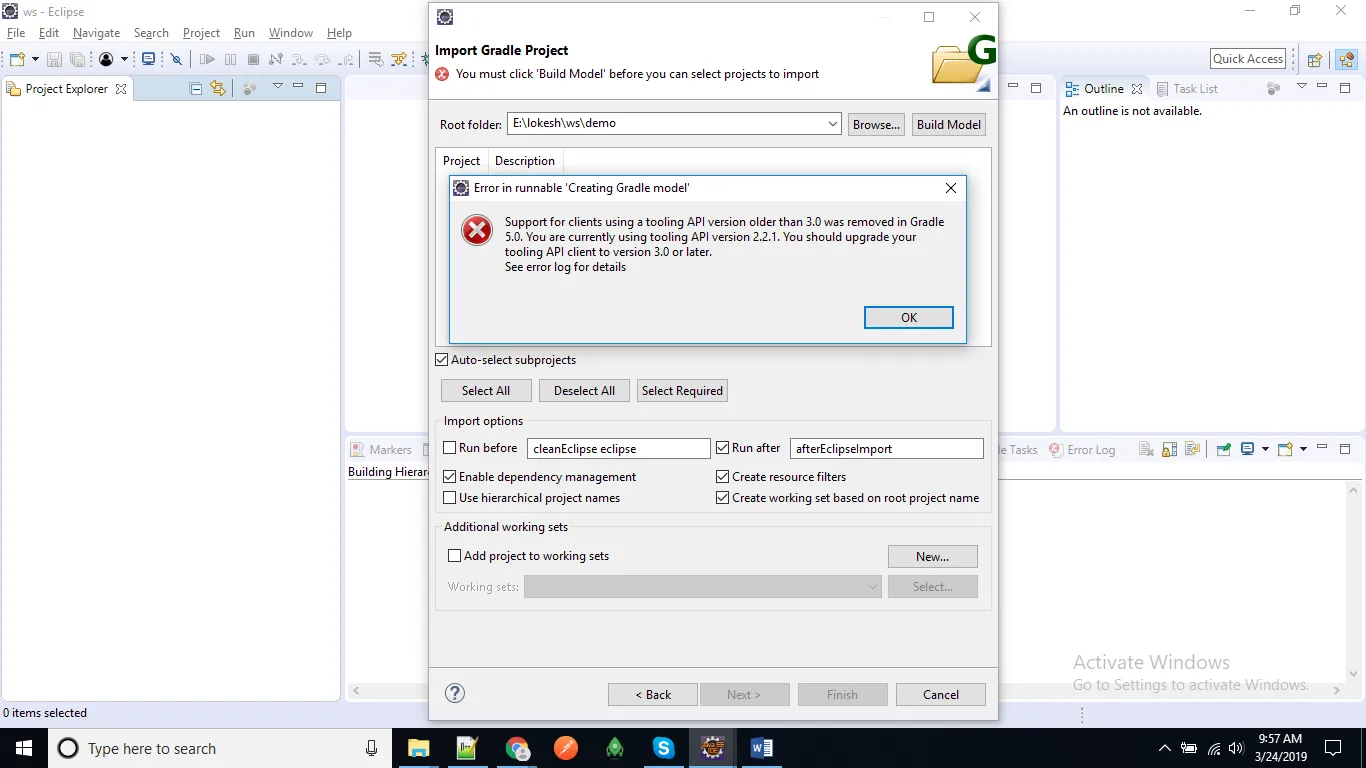Click the Resume debug icon in toolbar

click(x=207, y=59)
